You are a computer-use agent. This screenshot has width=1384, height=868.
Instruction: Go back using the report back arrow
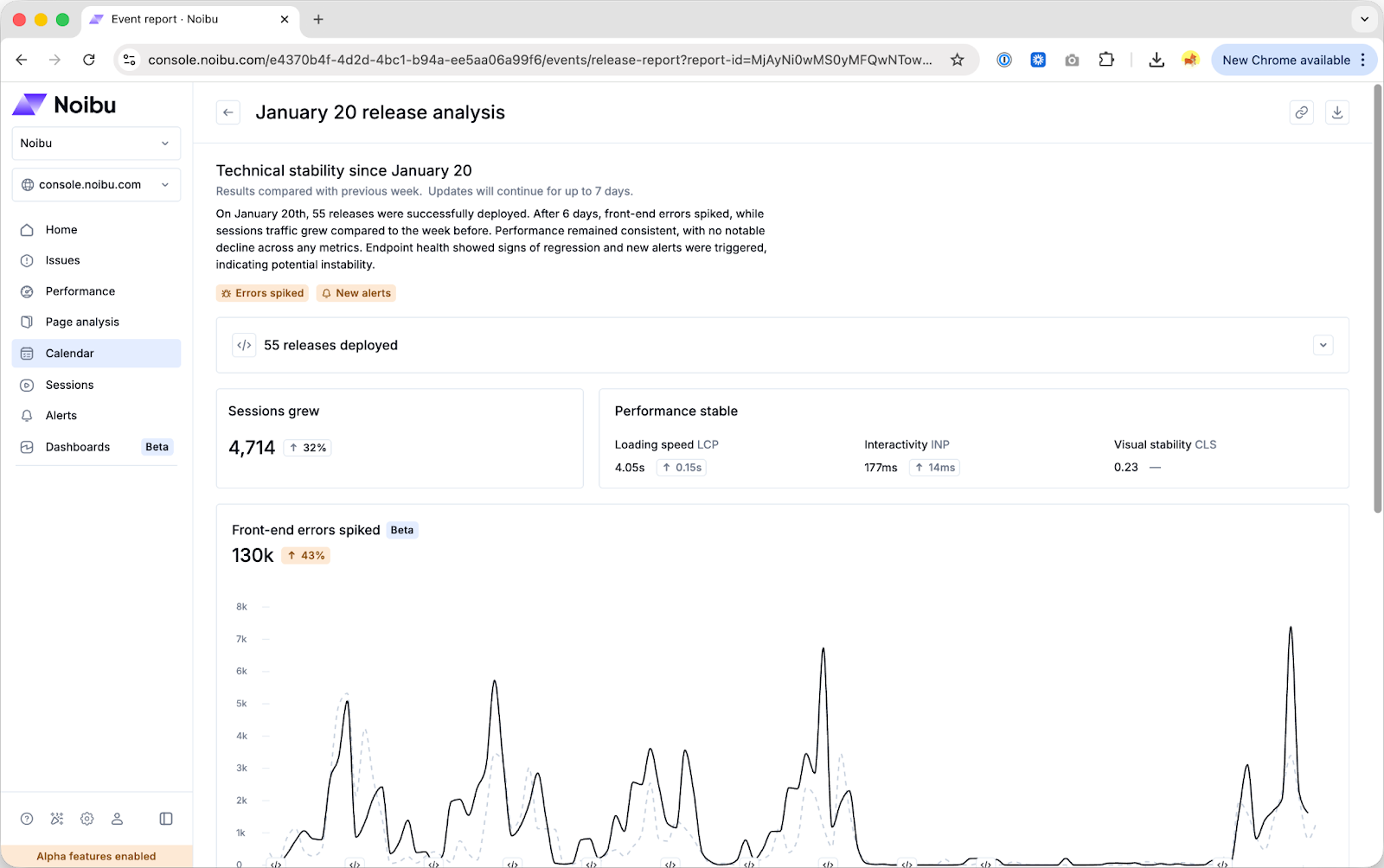click(228, 112)
